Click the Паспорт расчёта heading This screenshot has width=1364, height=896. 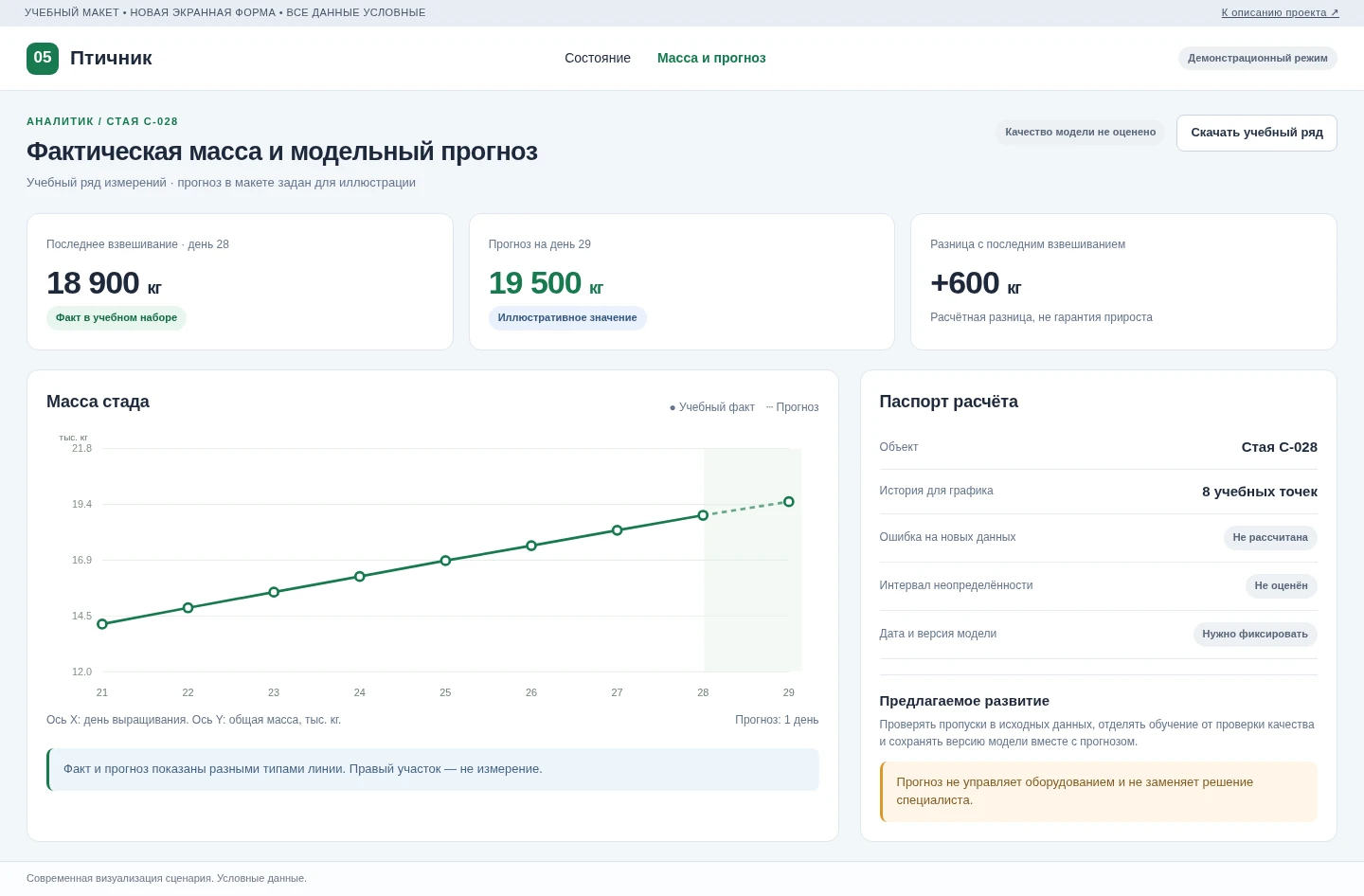point(949,402)
